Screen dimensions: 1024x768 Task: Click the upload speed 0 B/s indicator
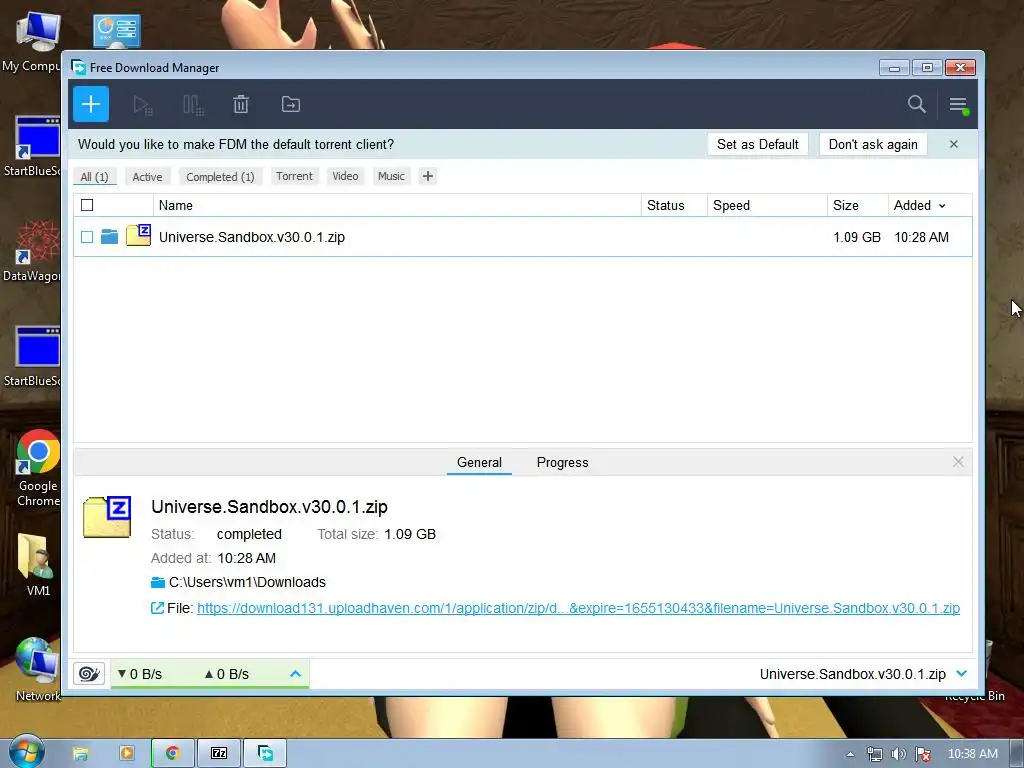(x=227, y=674)
